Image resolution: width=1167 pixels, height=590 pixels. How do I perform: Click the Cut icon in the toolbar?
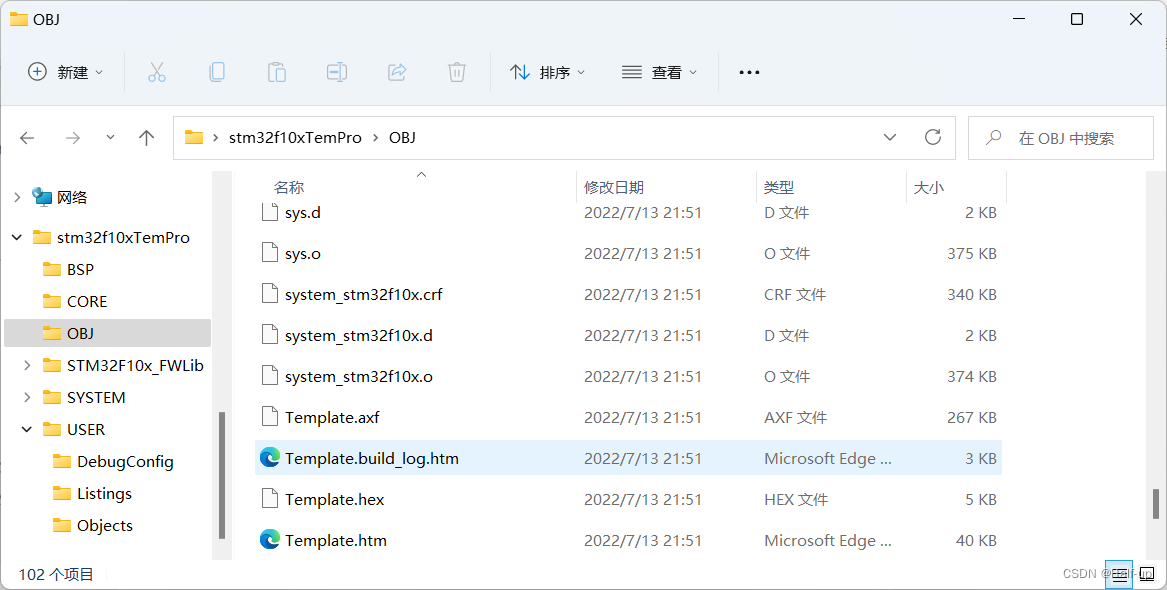click(x=156, y=71)
